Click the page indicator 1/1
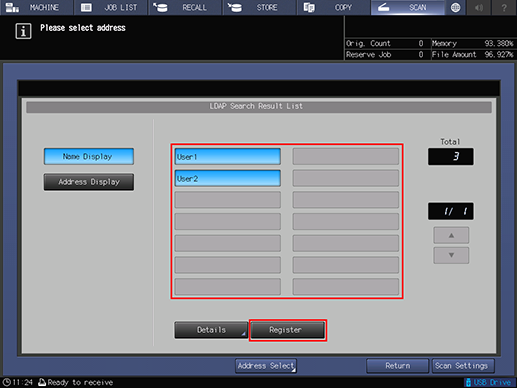 (x=451, y=211)
